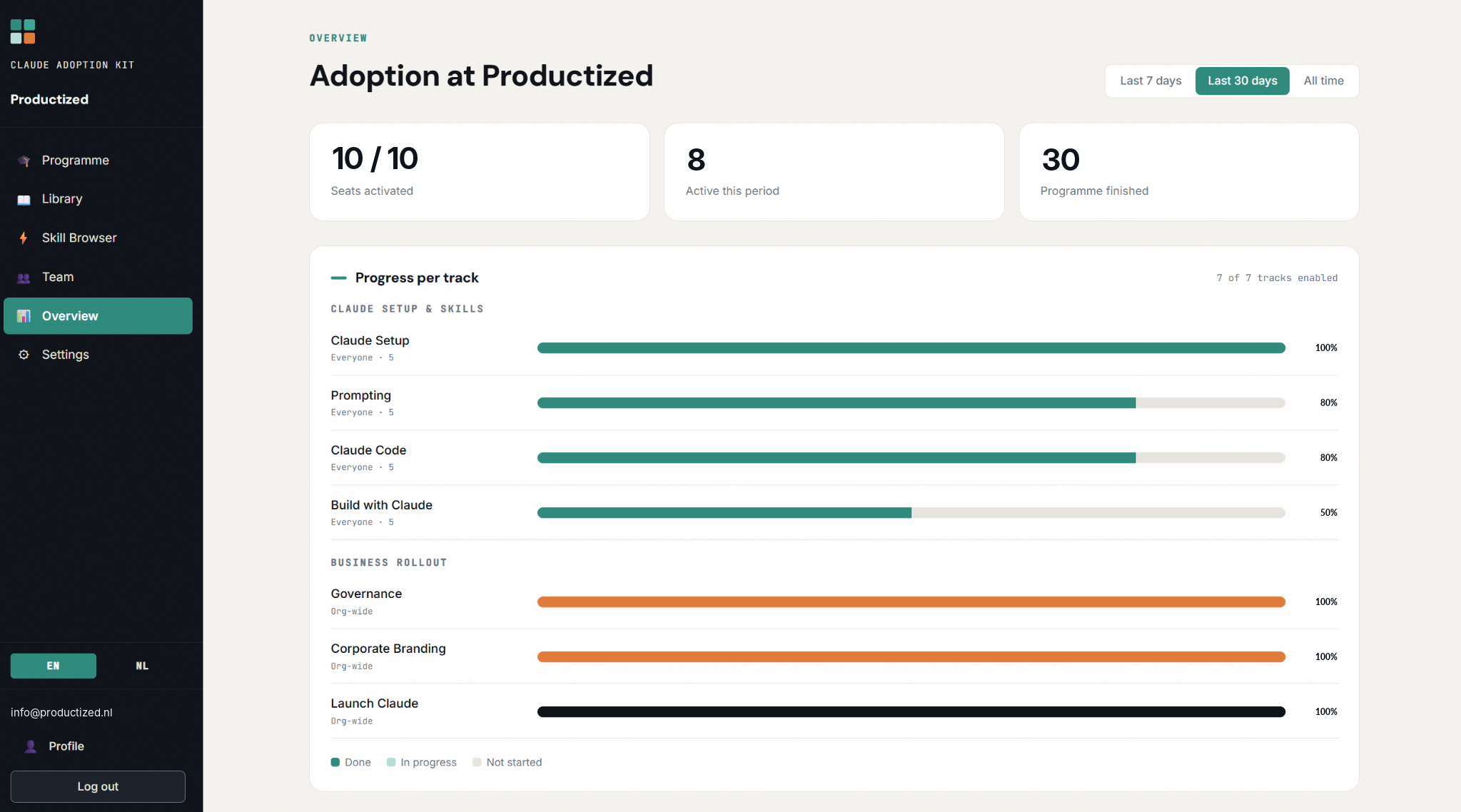Click the Overview chart icon
1461x812 pixels.
click(24, 316)
